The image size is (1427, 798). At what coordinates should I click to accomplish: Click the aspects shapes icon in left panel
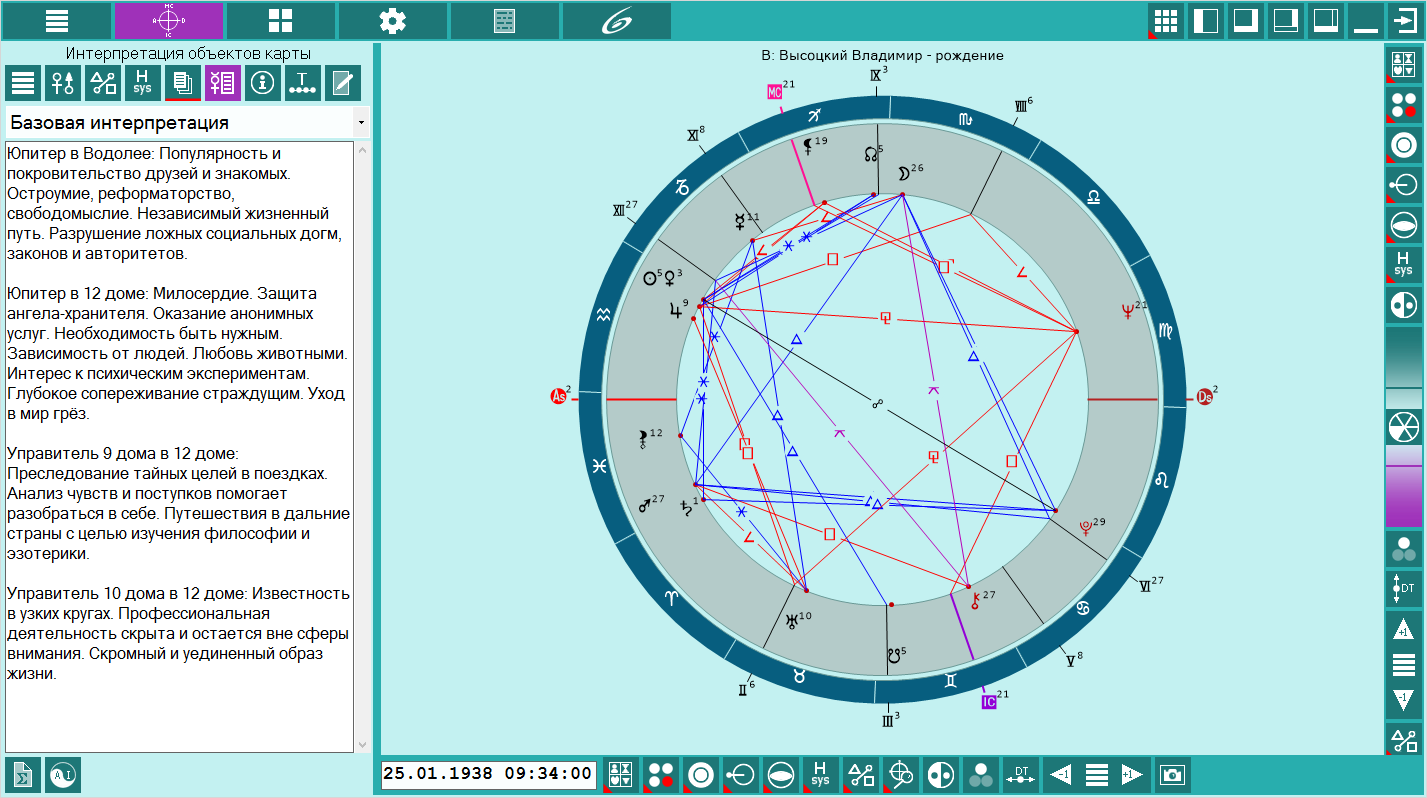tap(103, 83)
